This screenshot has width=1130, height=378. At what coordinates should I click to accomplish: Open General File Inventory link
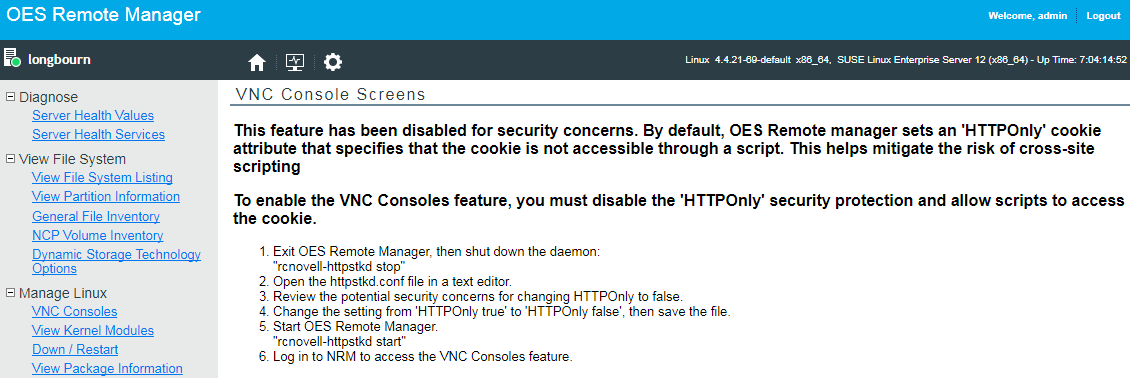tap(96, 217)
